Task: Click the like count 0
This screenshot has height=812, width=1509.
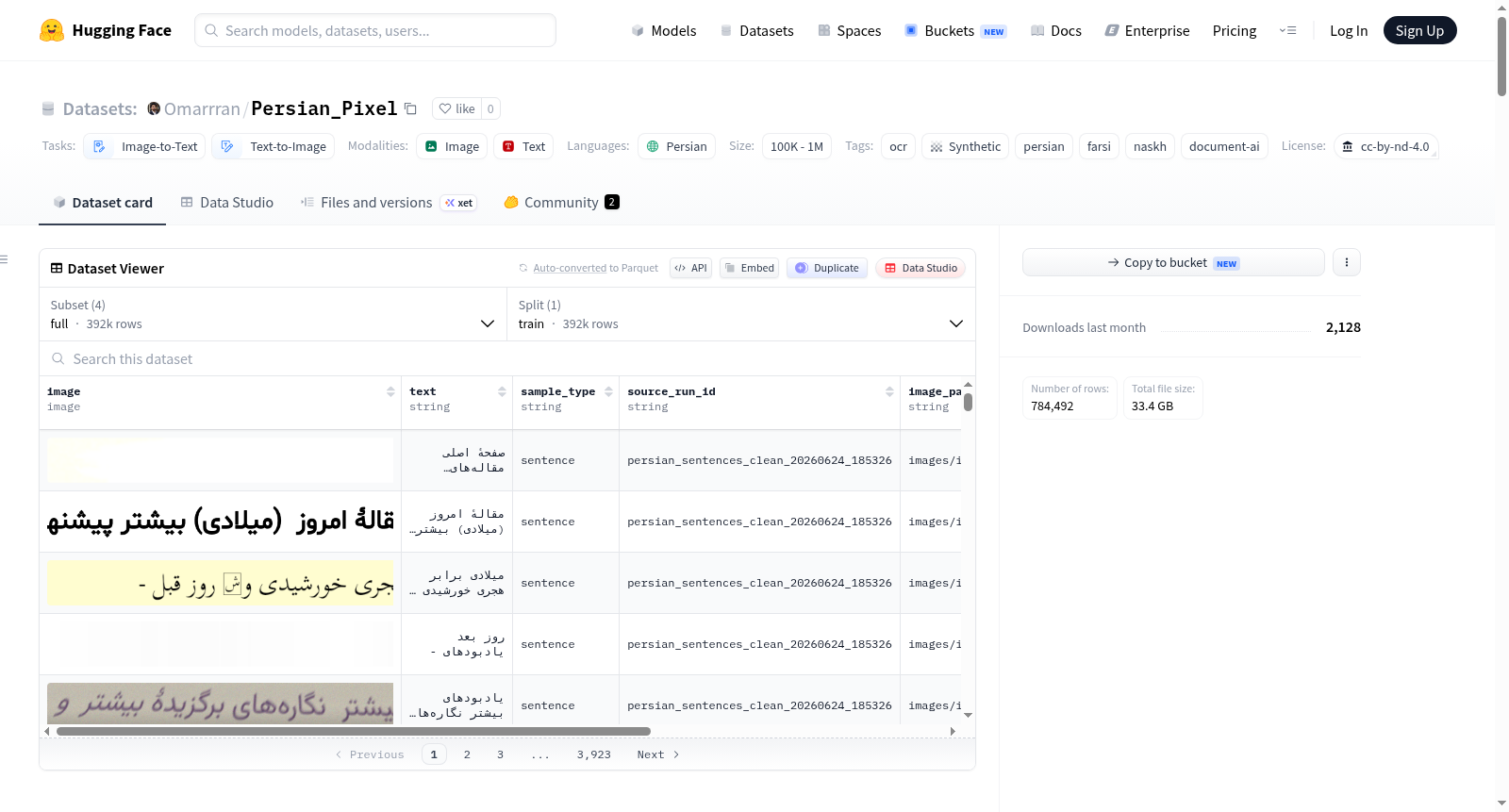Action: click(x=490, y=108)
